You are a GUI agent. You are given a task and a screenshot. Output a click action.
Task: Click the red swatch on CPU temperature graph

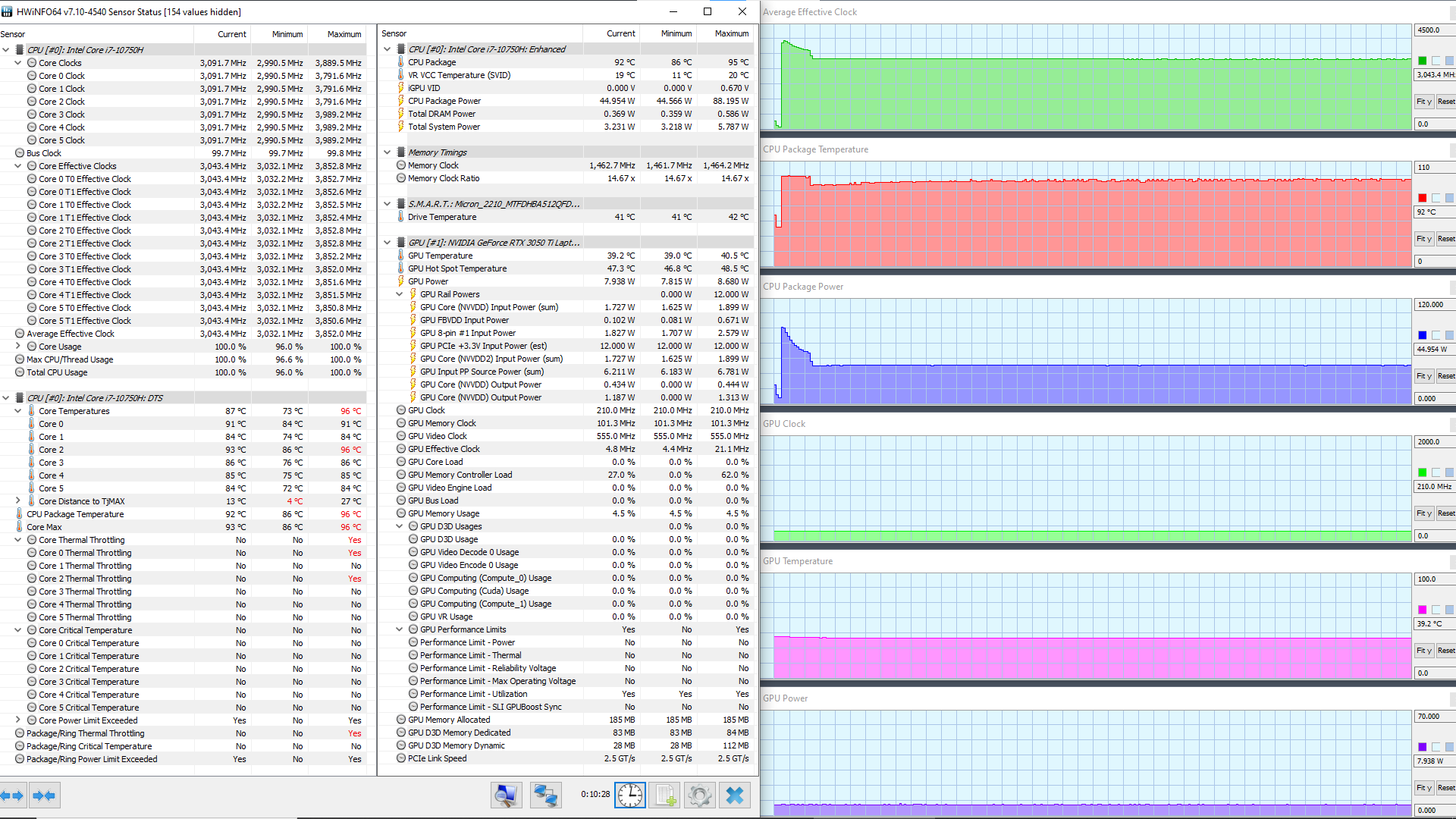tap(1423, 198)
